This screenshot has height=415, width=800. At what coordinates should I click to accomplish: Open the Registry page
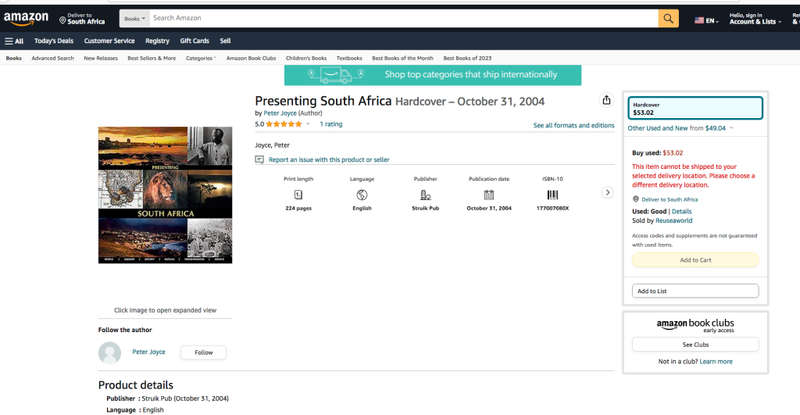click(x=157, y=41)
